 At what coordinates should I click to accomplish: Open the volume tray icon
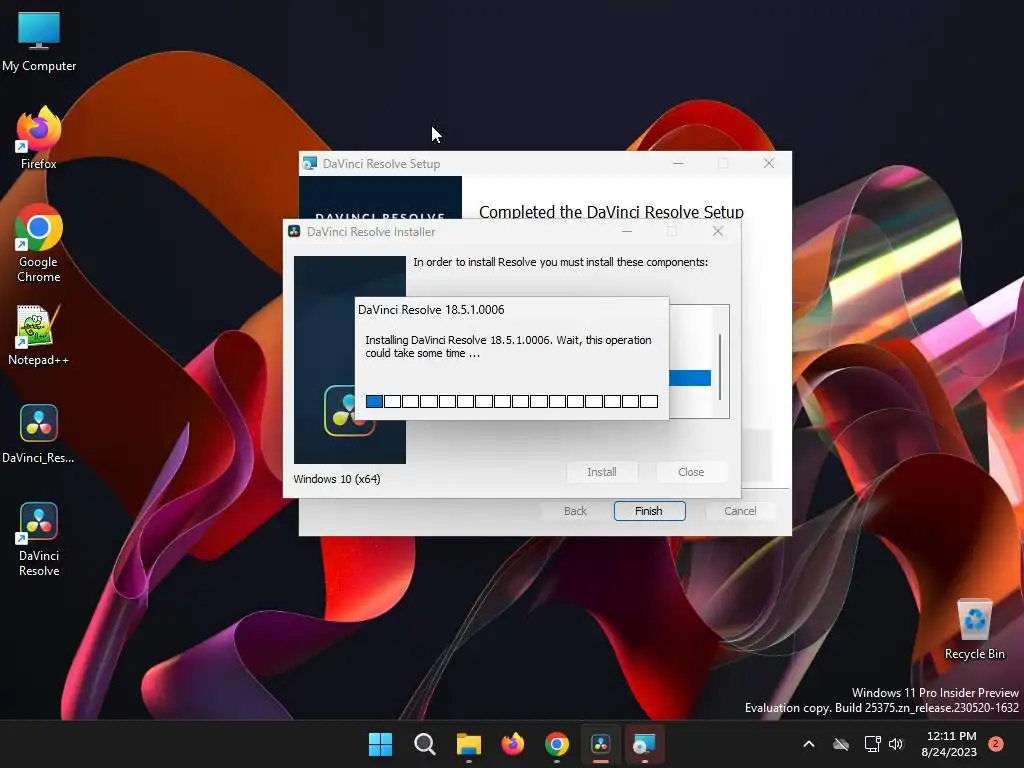(896, 744)
